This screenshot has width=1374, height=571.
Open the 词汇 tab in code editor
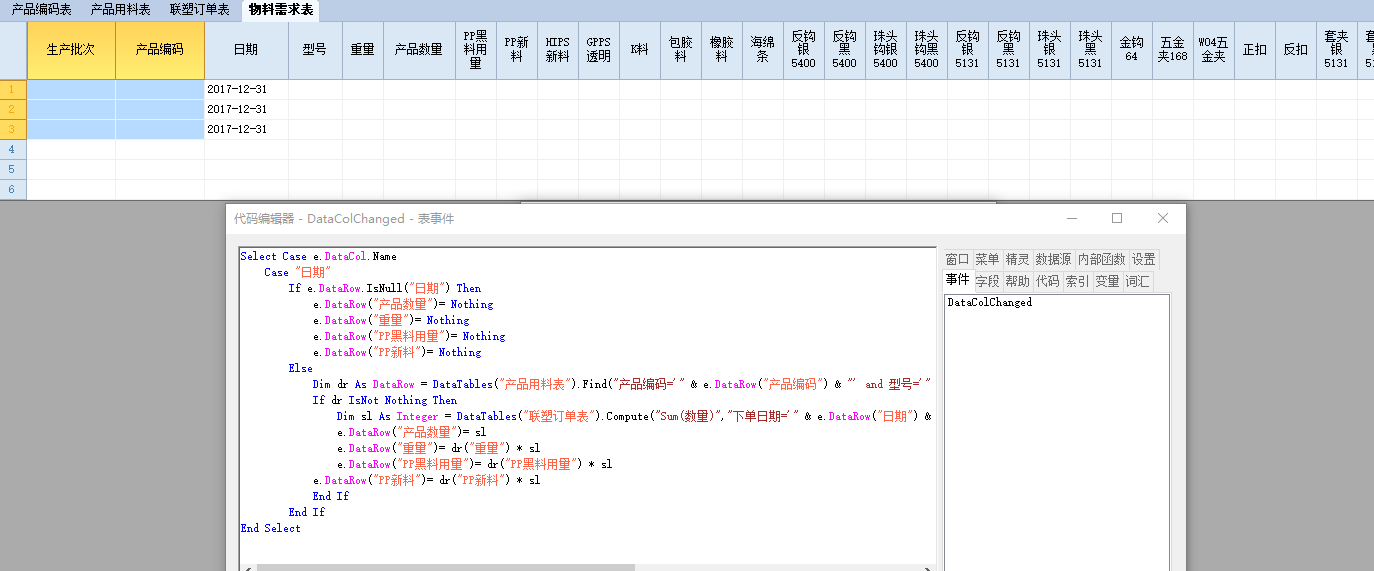1137,282
